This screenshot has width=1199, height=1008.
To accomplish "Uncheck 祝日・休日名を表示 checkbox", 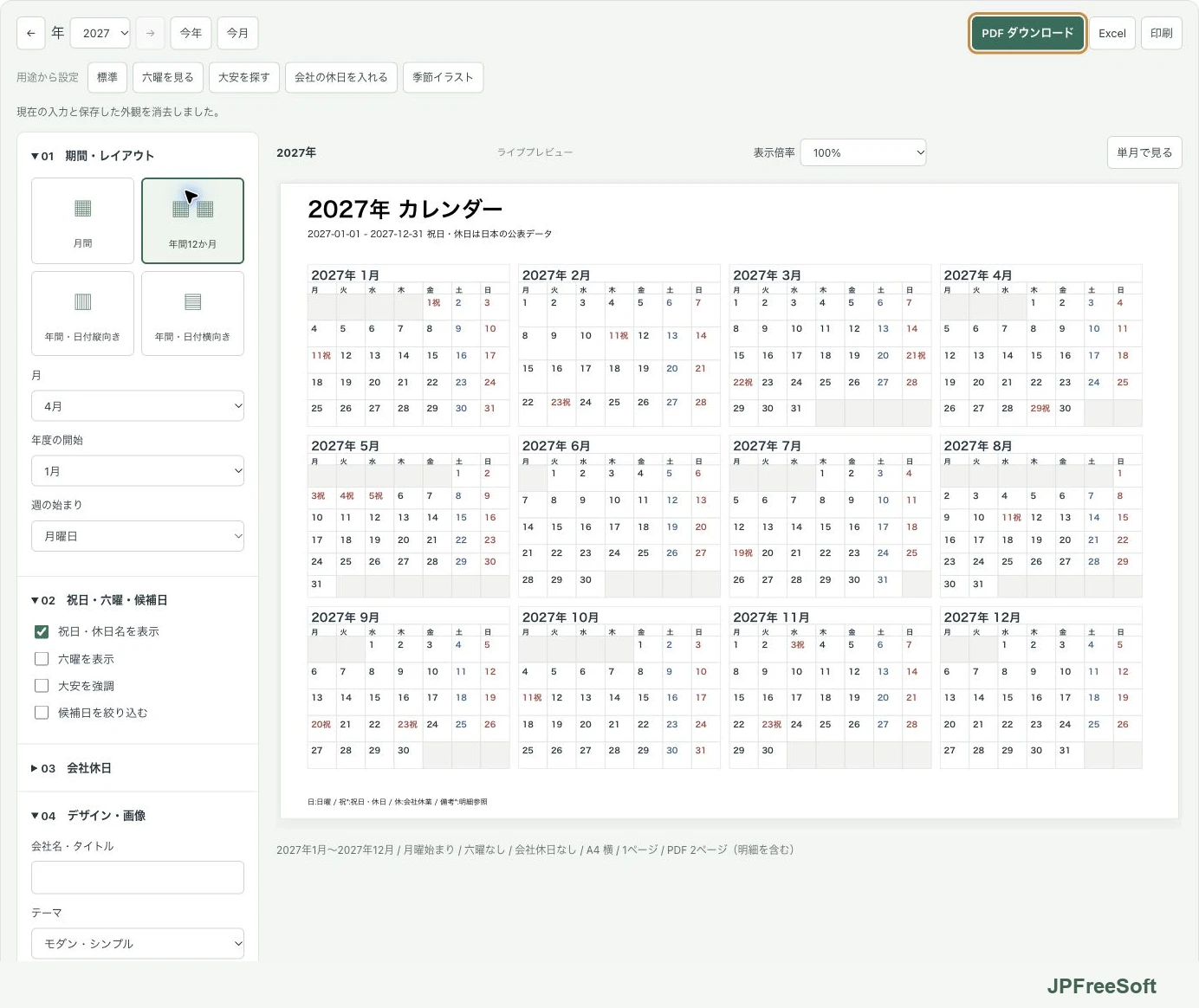I will tap(41, 631).
